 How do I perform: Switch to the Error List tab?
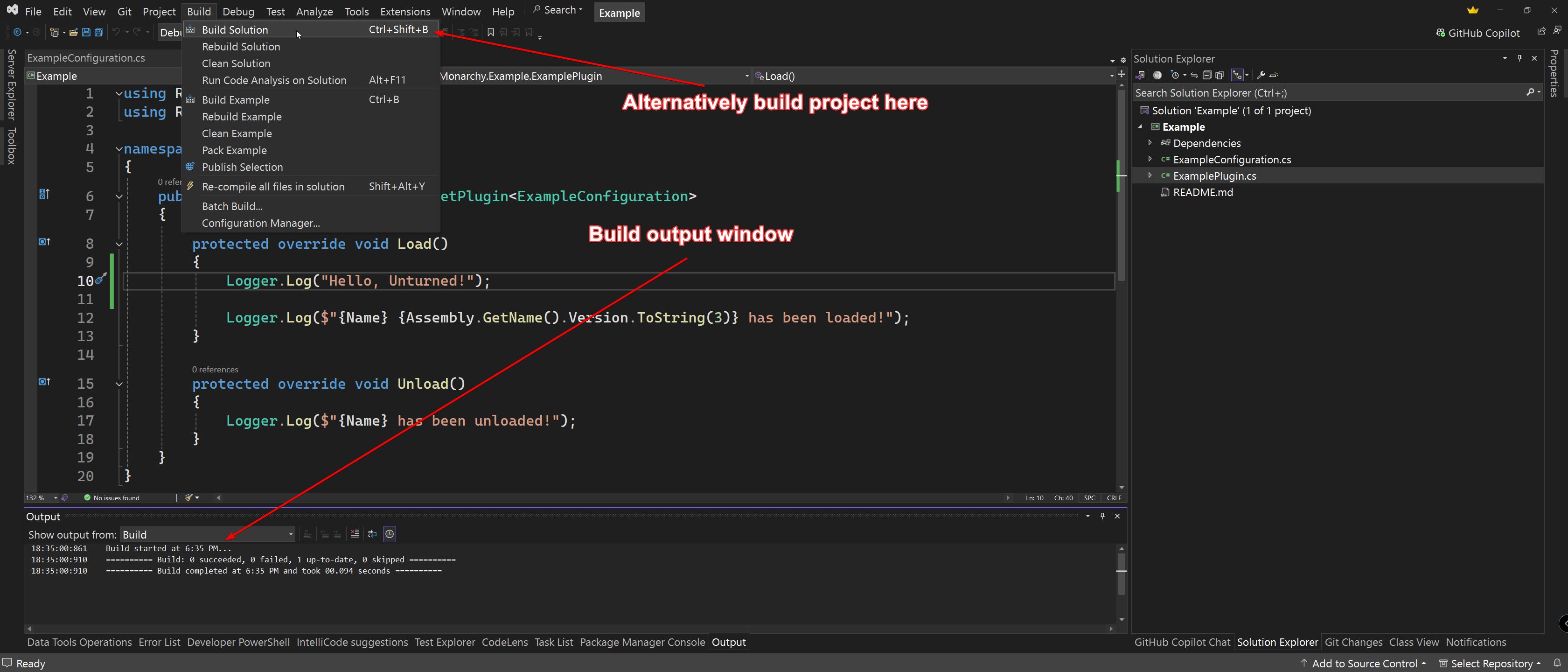pyautogui.click(x=159, y=642)
